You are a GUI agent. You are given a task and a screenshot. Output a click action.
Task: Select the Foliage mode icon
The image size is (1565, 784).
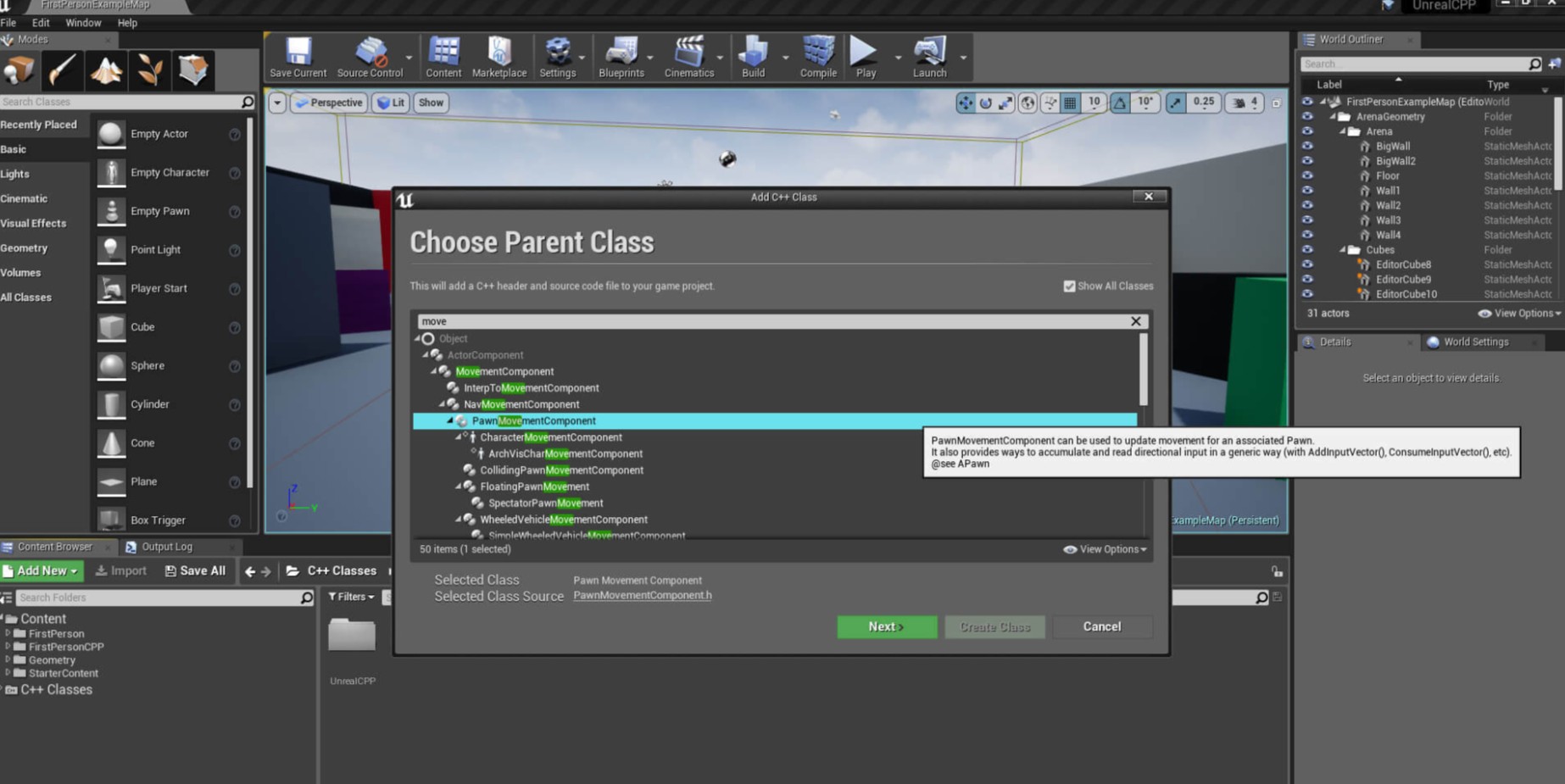(150, 70)
